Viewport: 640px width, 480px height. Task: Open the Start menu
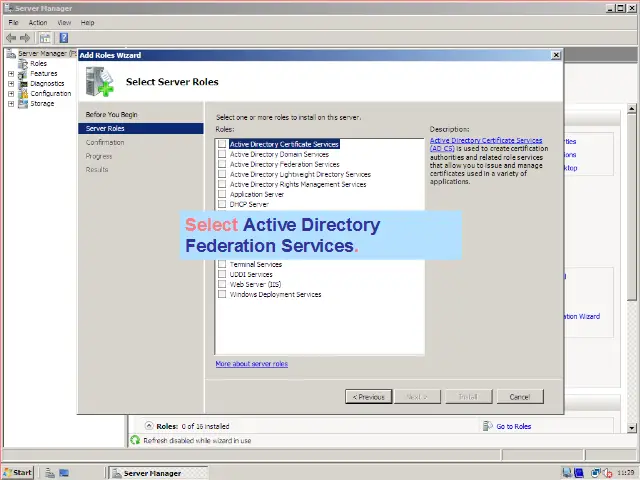[18, 473]
